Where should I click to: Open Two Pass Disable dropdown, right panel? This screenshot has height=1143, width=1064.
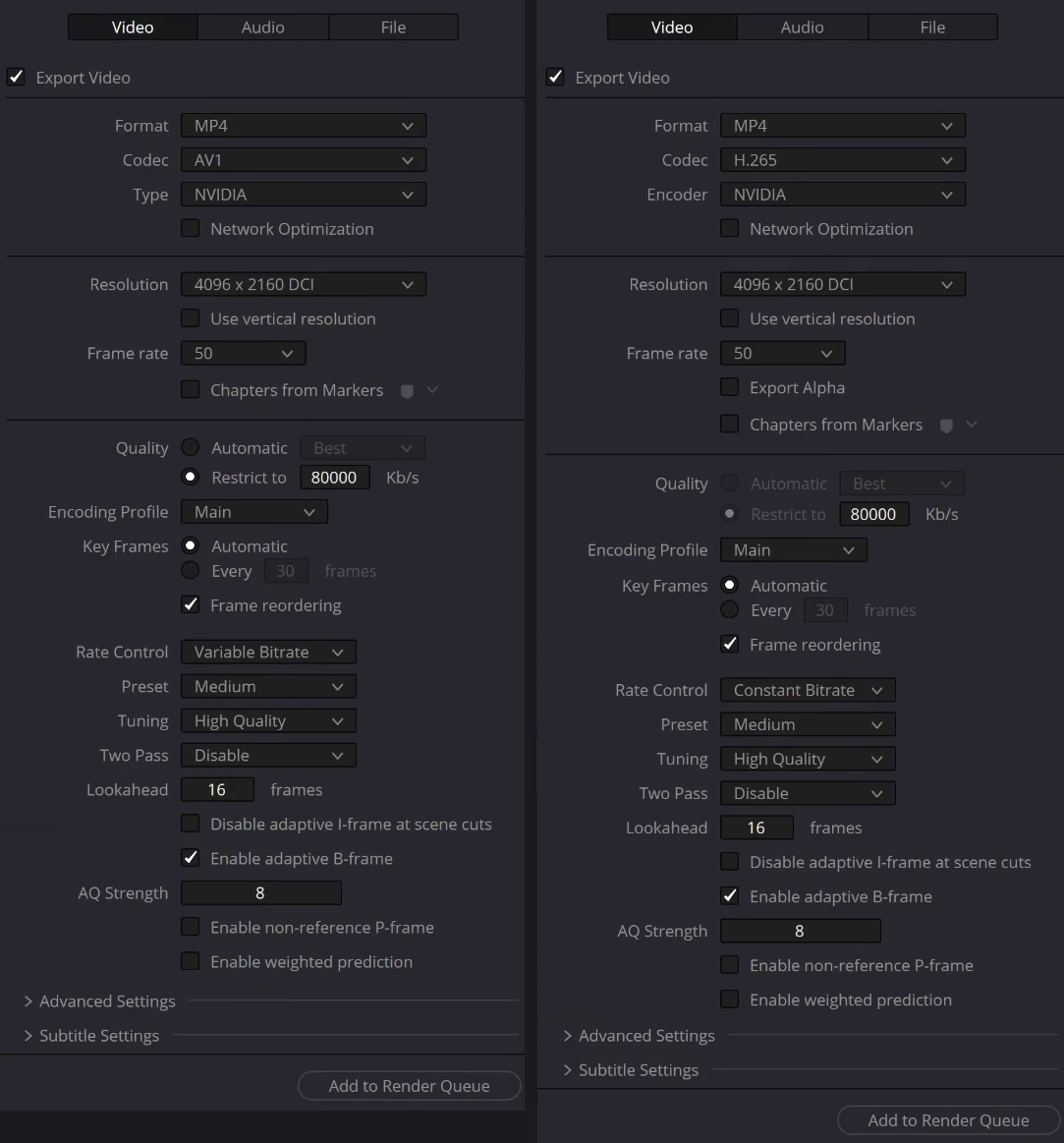point(808,793)
